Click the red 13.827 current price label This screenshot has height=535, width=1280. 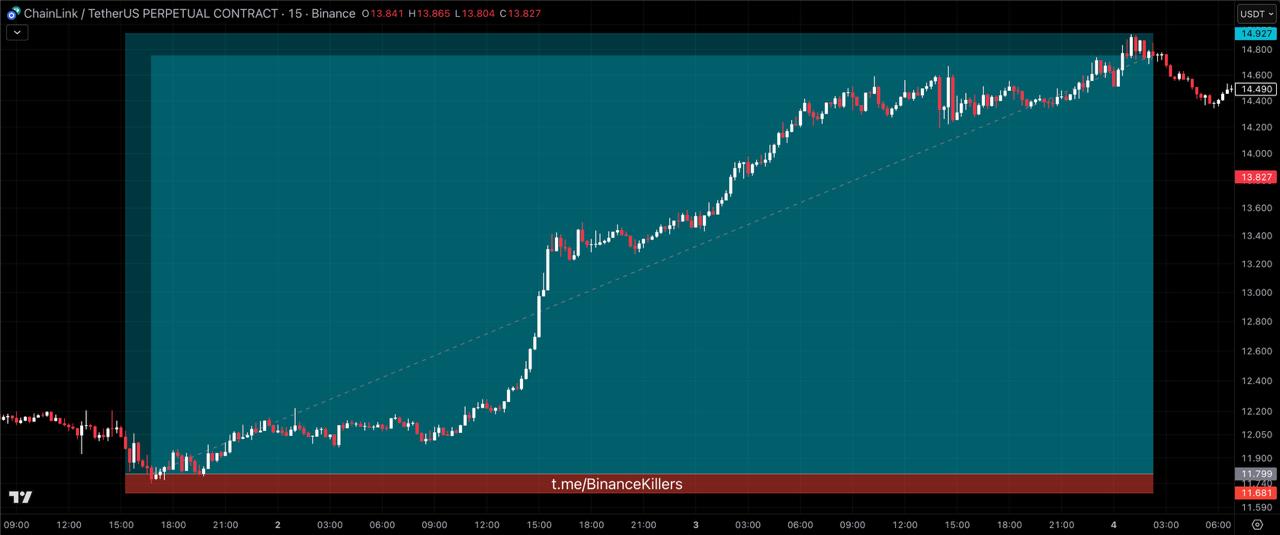click(x=1256, y=177)
